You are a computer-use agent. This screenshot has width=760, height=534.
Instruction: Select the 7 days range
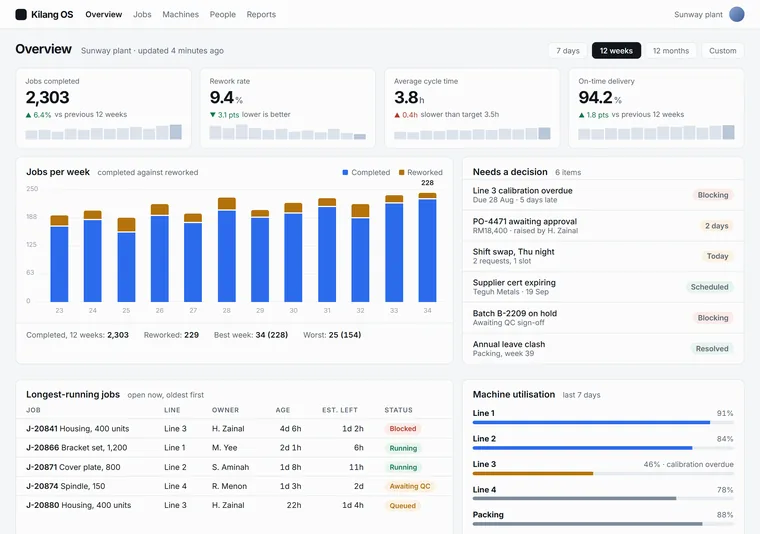[568, 50]
